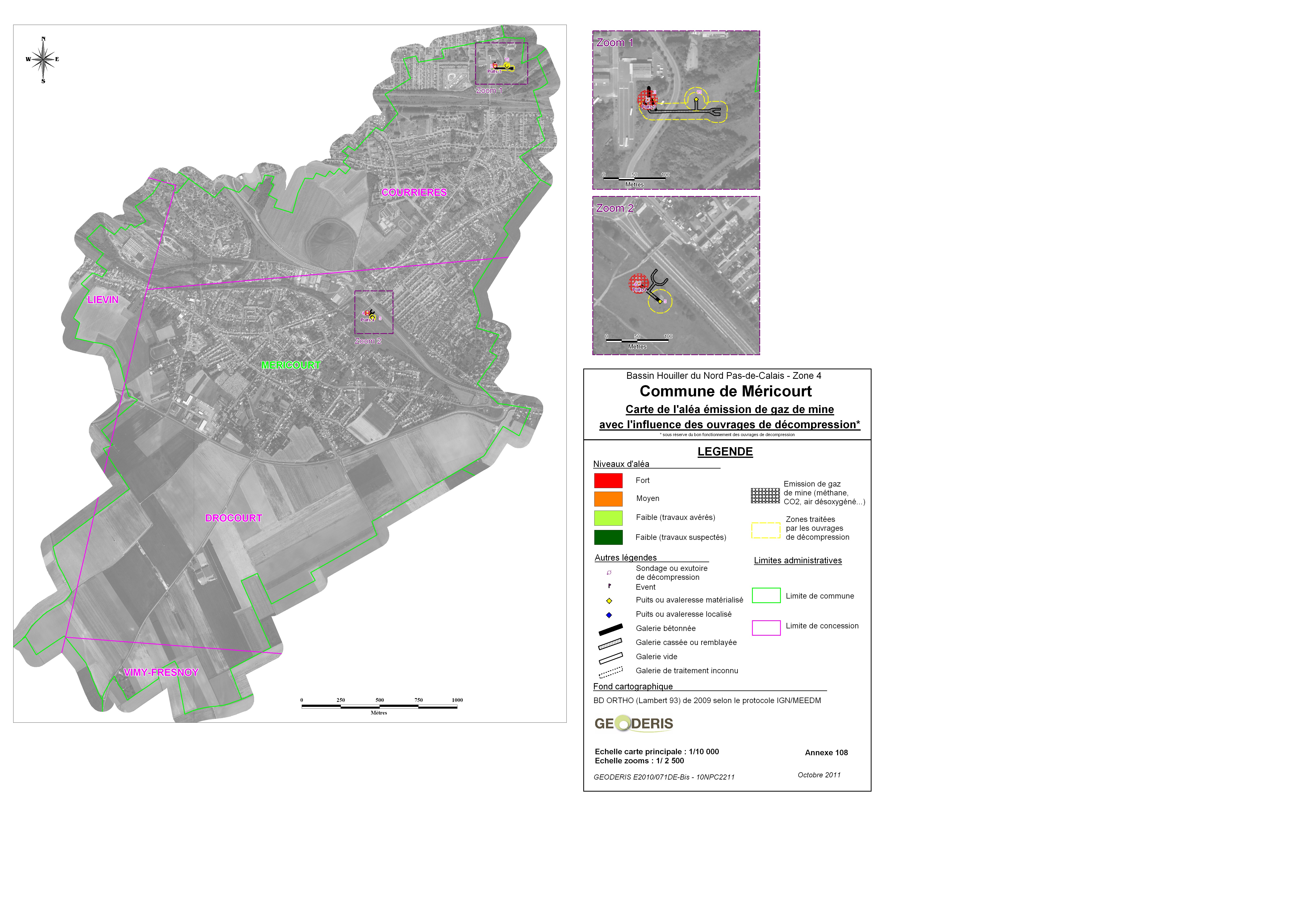Click the Event flag symbol in legend
This screenshot has width=1308, height=924.
pos(609,586)
